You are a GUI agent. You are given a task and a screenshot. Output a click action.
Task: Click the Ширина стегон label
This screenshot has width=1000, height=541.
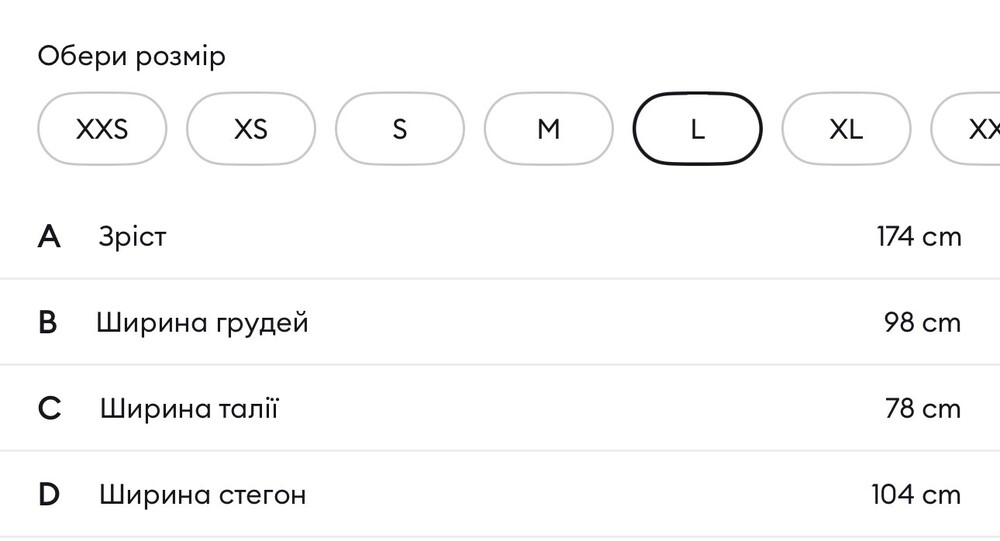coord(202,495)
